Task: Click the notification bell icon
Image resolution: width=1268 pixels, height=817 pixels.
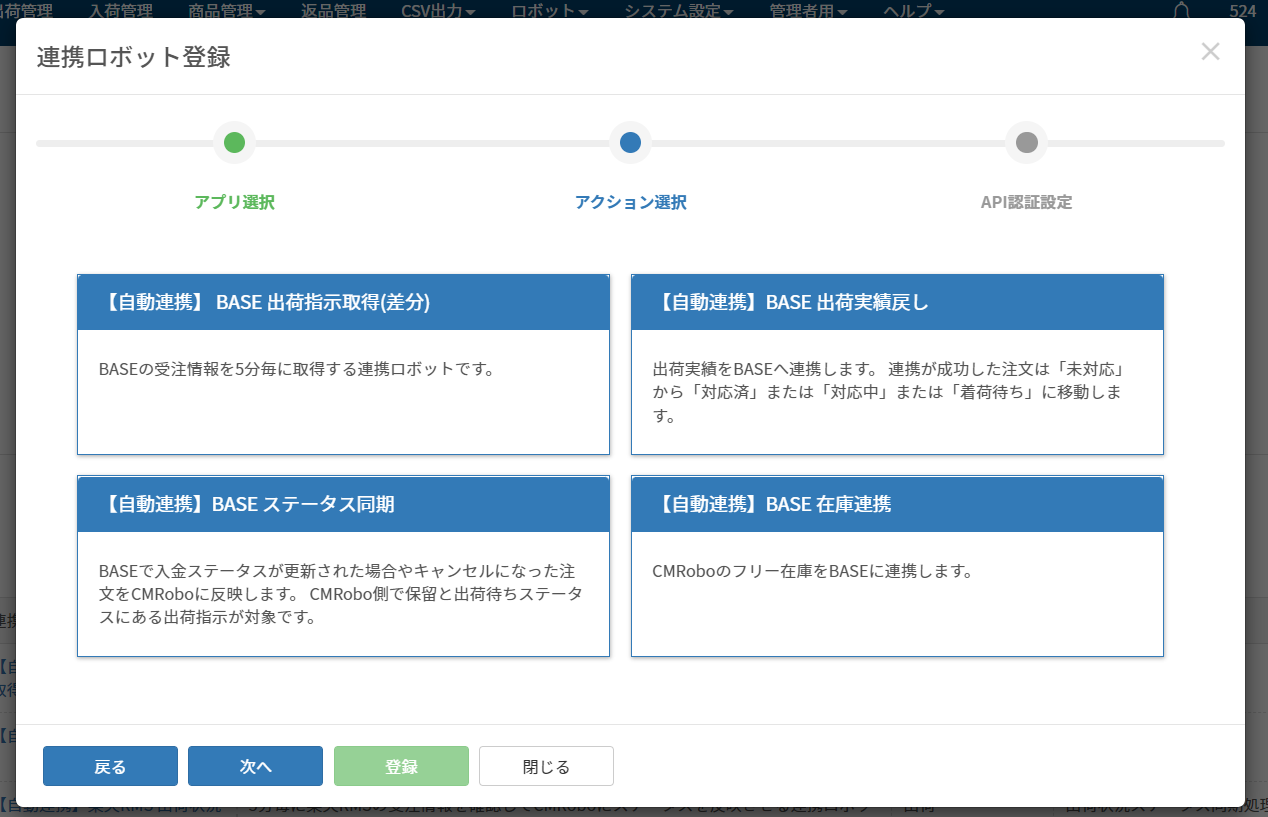Action: [x=1182, y=11]
